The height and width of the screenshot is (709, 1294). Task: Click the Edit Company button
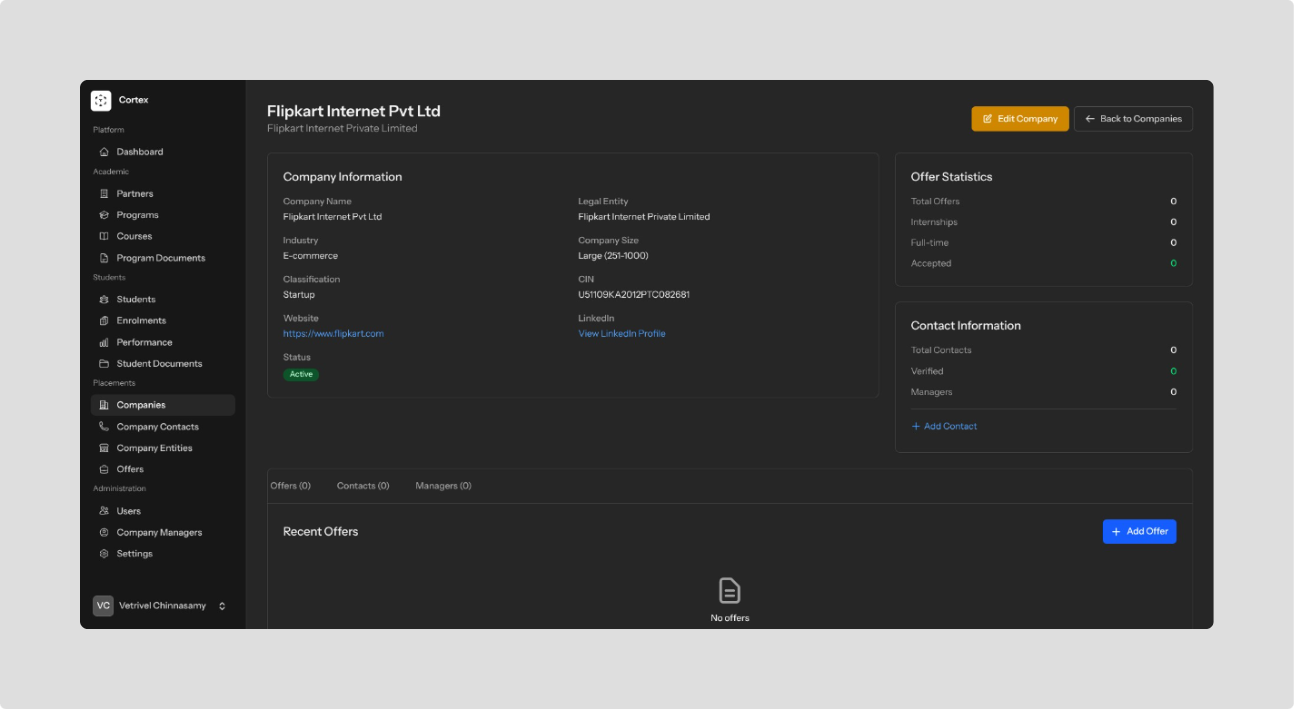pyautogui.click(x=1020, y=119)
